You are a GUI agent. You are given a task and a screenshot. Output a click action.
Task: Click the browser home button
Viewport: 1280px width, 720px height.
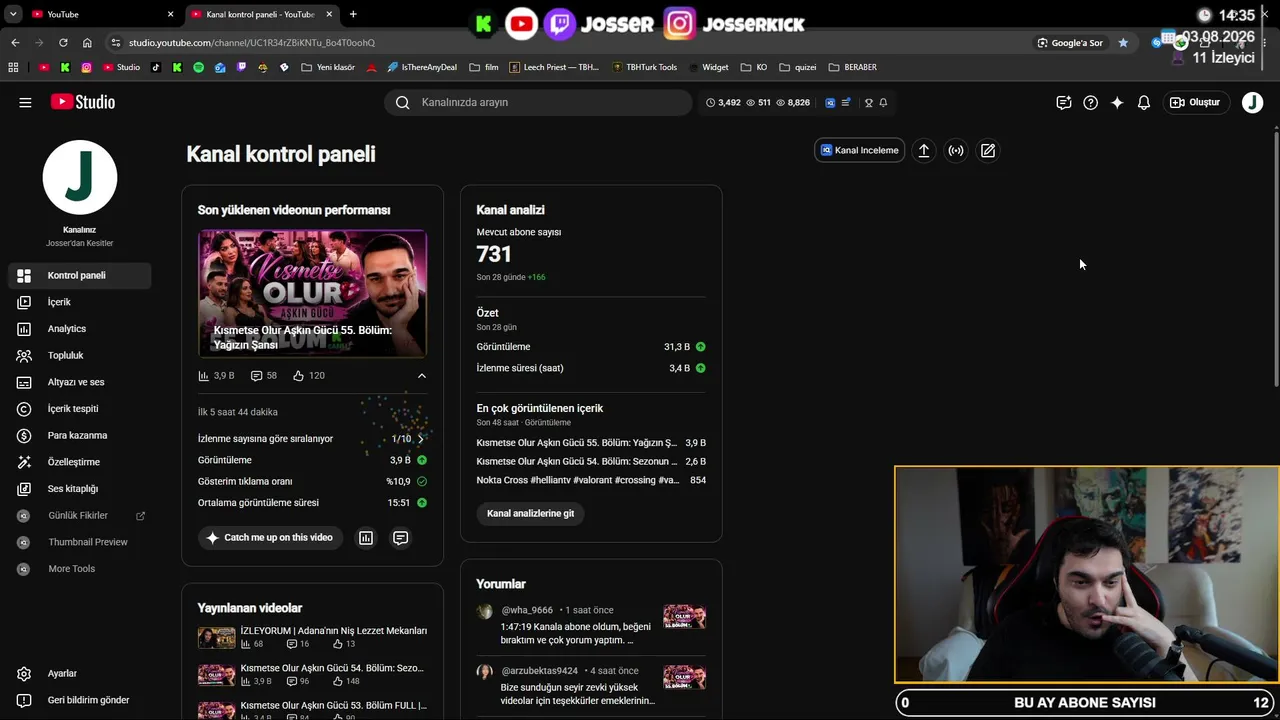87,43
